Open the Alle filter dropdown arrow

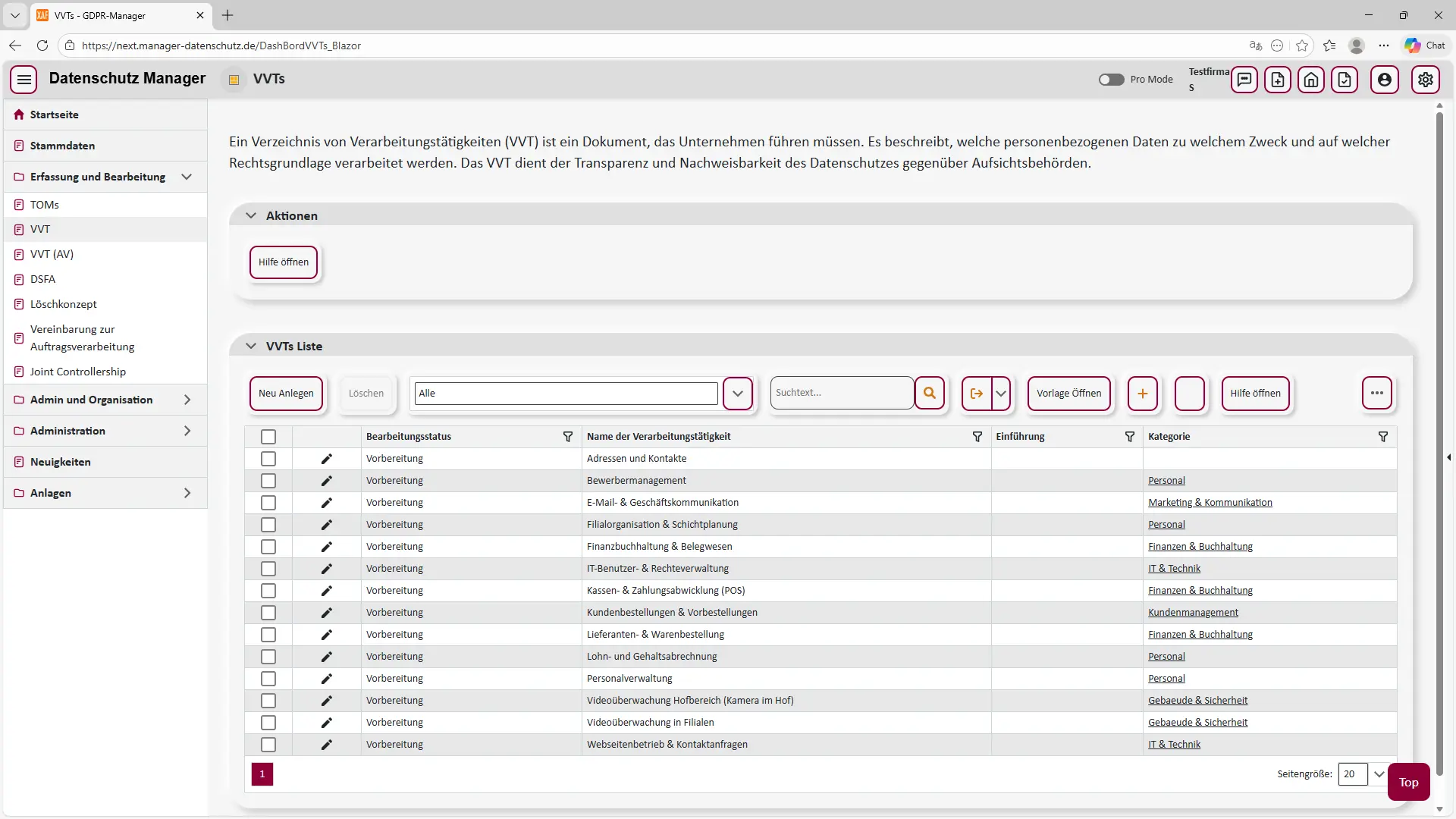(737, 393)
